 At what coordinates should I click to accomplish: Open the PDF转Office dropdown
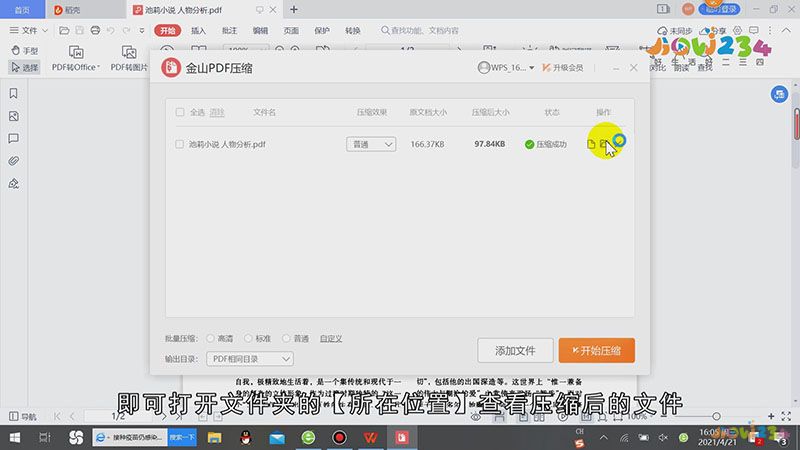(x=76, y=59)
